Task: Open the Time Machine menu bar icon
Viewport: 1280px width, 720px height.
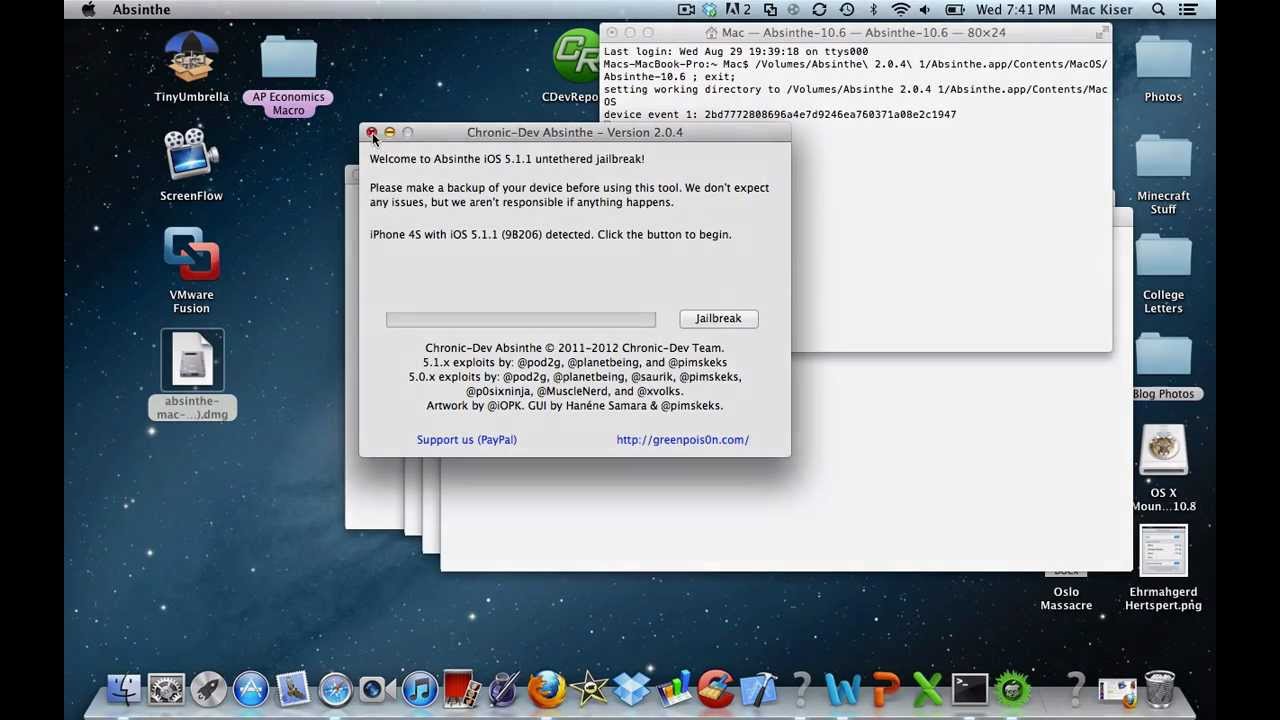Action: [846, 9]
